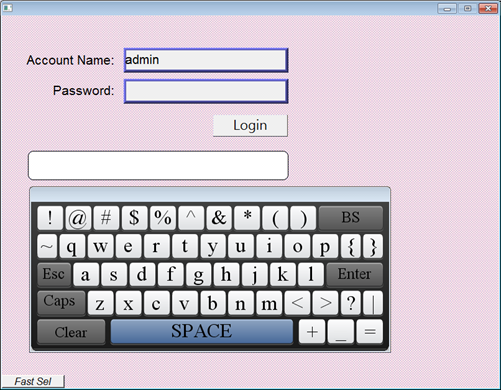
Task: Focus the Account Name field
Action: coord(206,60)
